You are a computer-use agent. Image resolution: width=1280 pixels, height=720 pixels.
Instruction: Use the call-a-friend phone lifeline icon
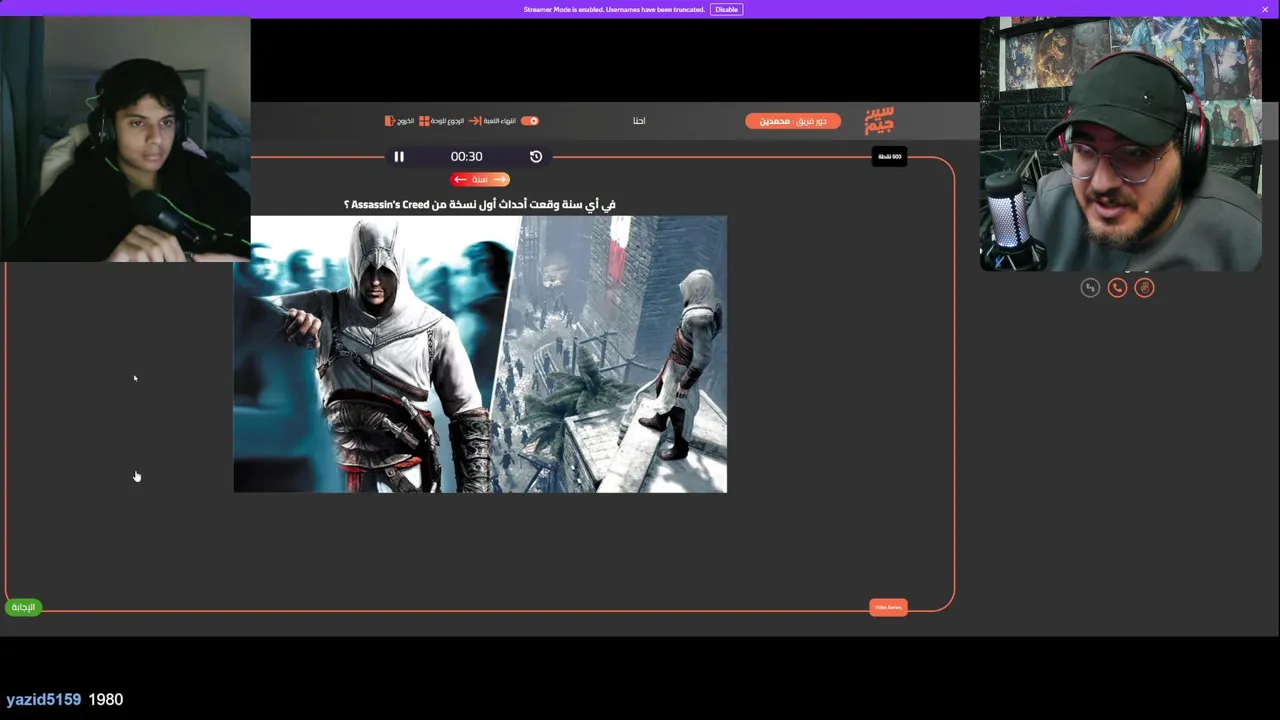(x=1117, y=288)
